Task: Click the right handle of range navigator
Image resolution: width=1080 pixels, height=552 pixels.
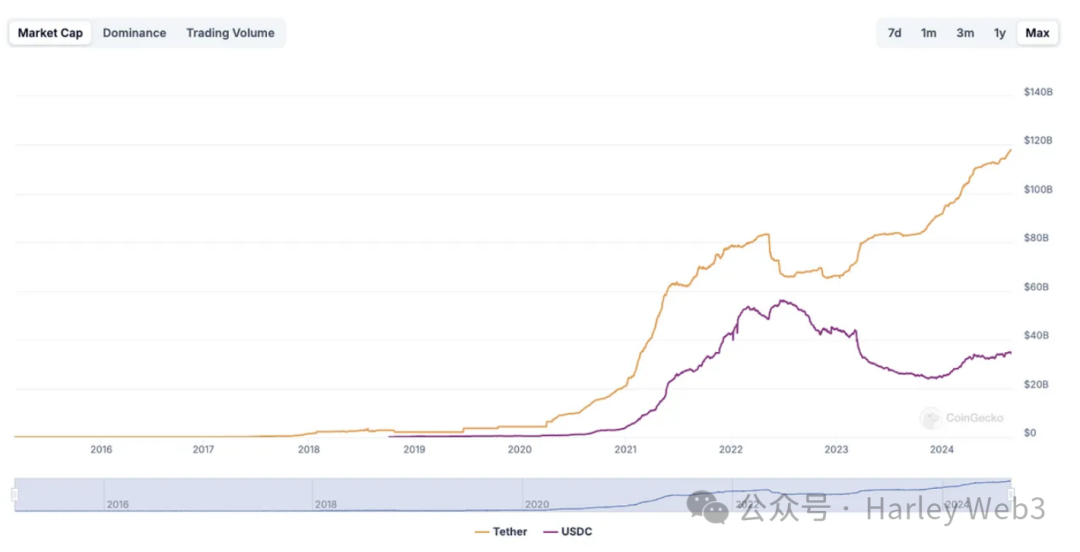Action: click(1011, 494)
